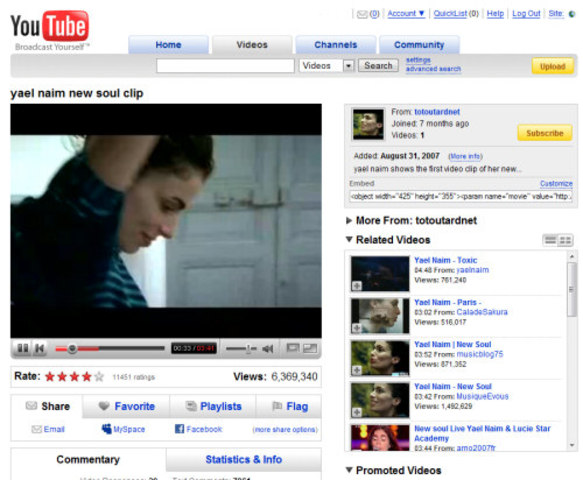The image size is (583, 480).
Task: Select the Favorite tab
Action: pyautogui.click(x=126, y=406)
